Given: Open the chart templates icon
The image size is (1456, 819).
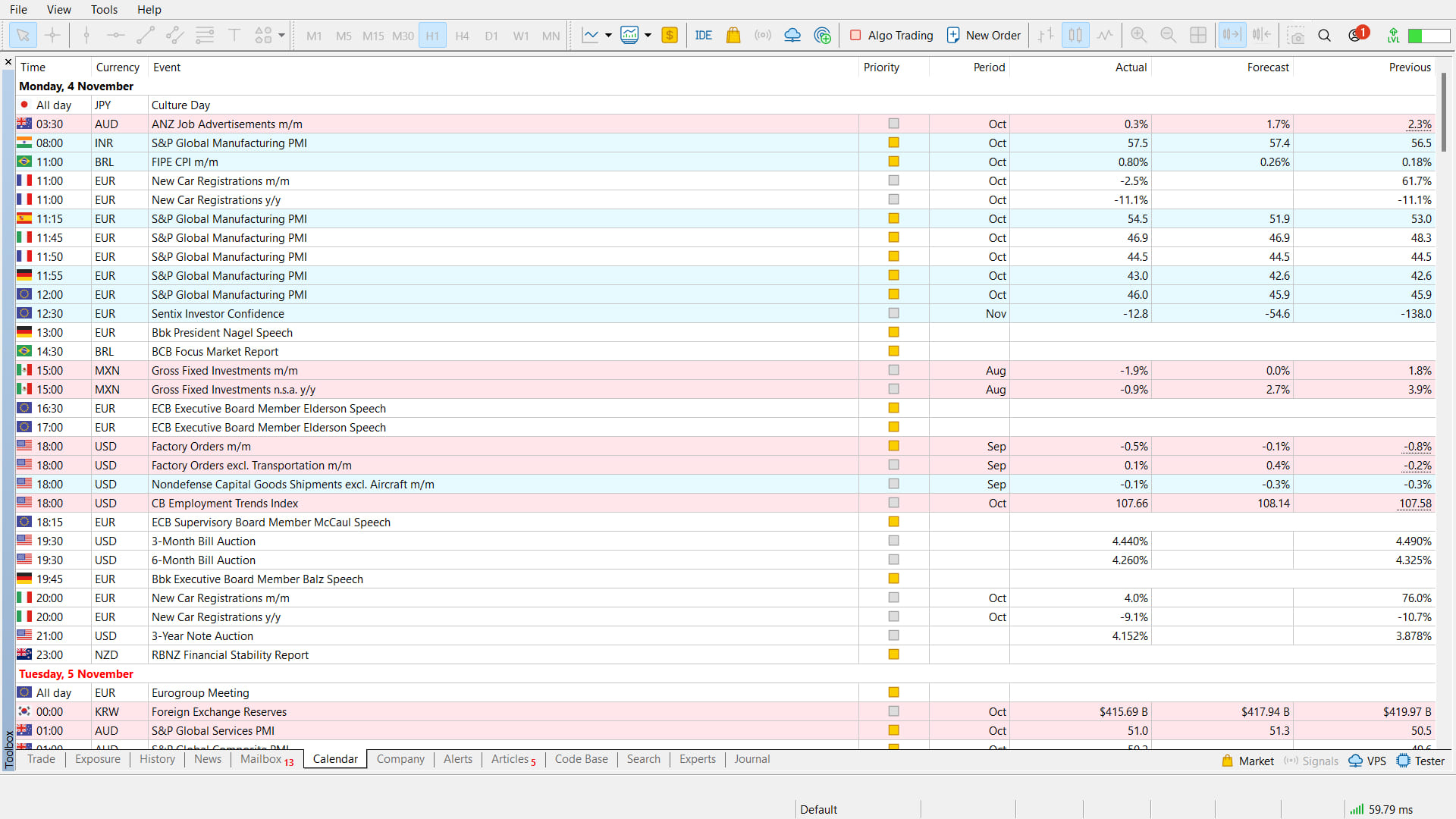Looking at the screenshot, I should (629, 35).
